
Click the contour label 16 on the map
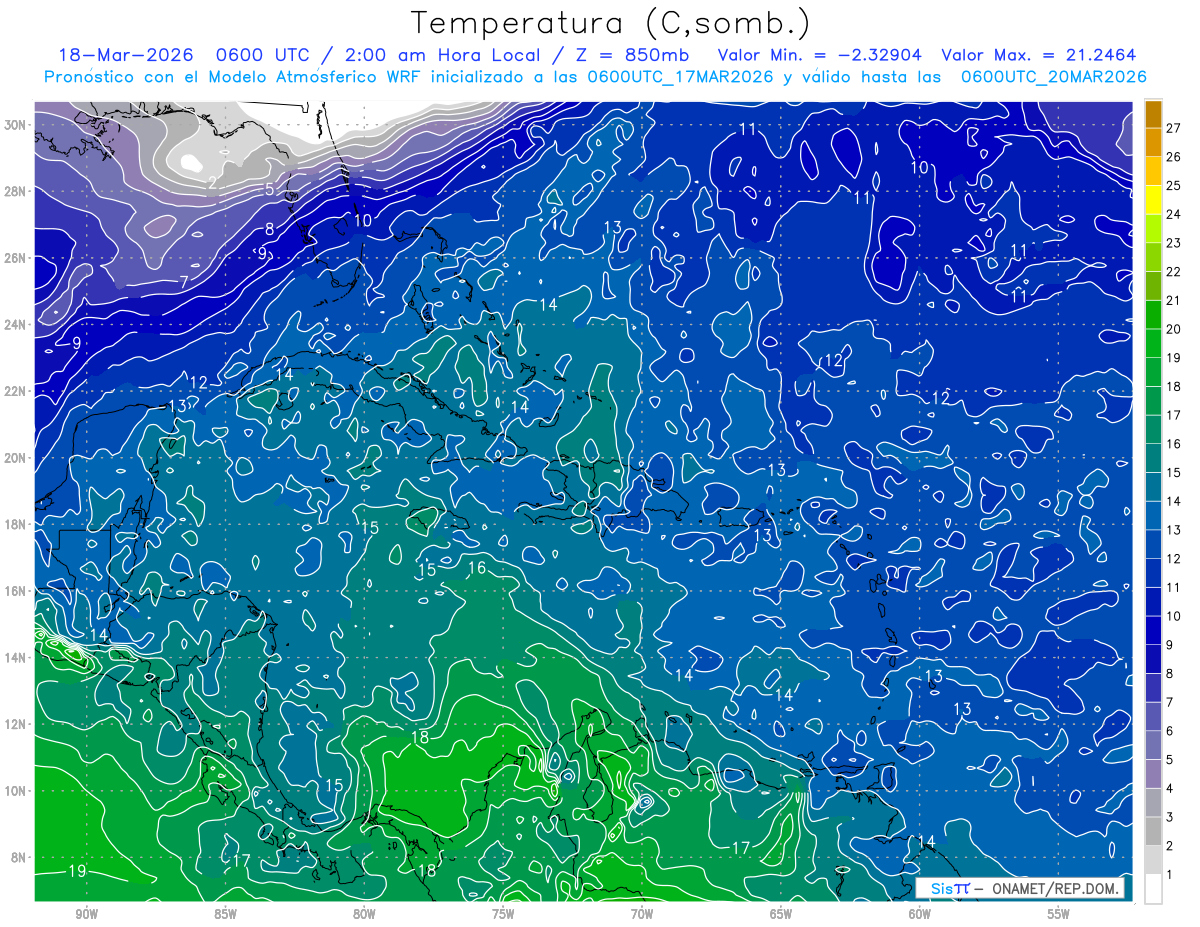(x=477, y=568)
